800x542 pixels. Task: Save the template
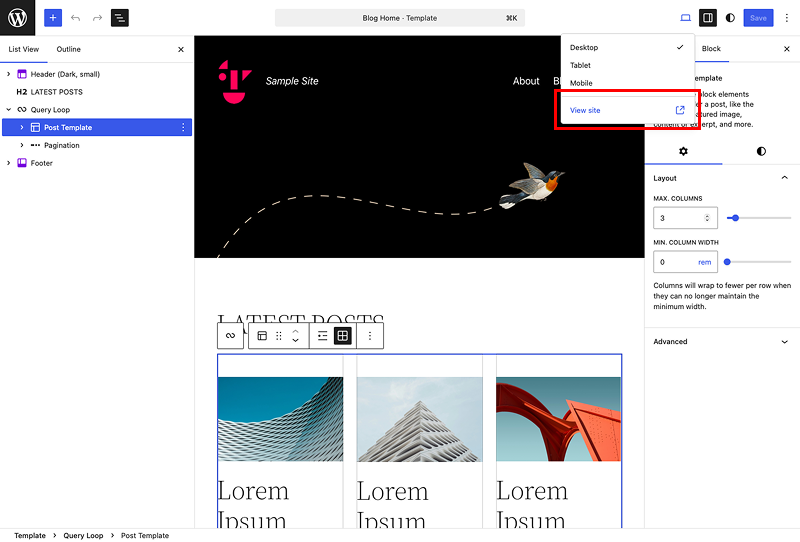[x=758, y=18]
